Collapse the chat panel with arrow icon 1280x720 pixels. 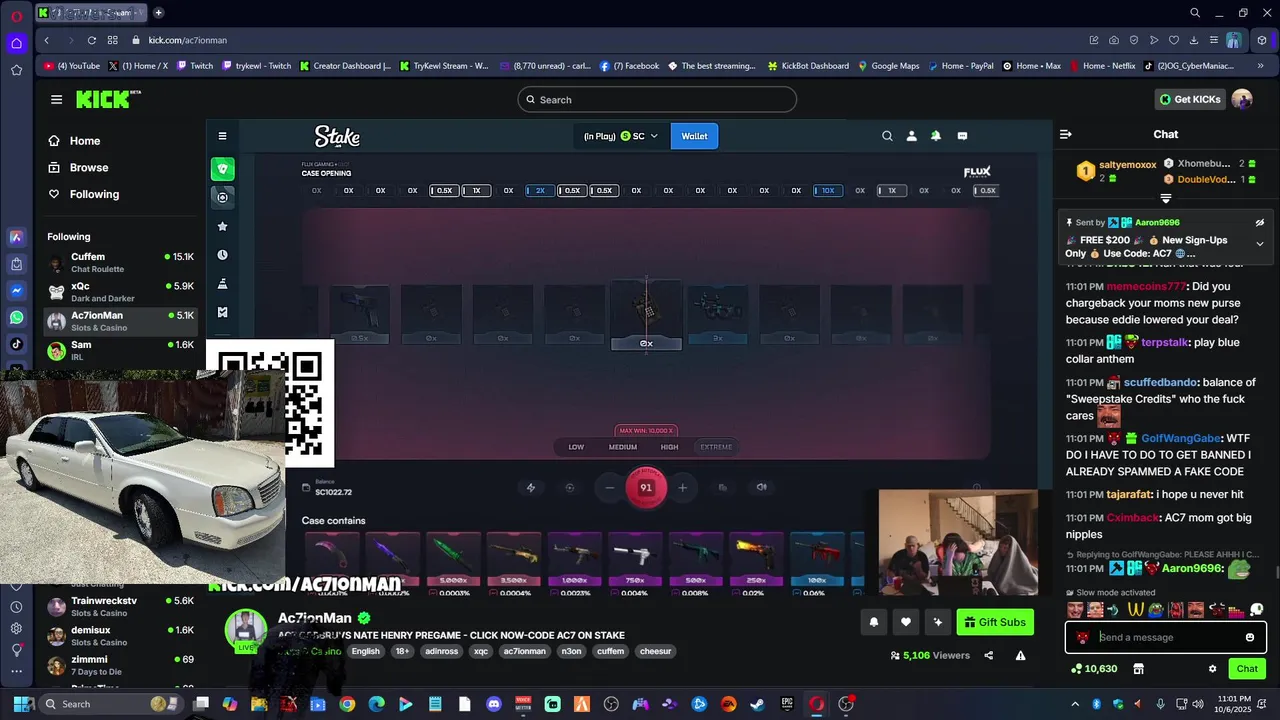1066,134
